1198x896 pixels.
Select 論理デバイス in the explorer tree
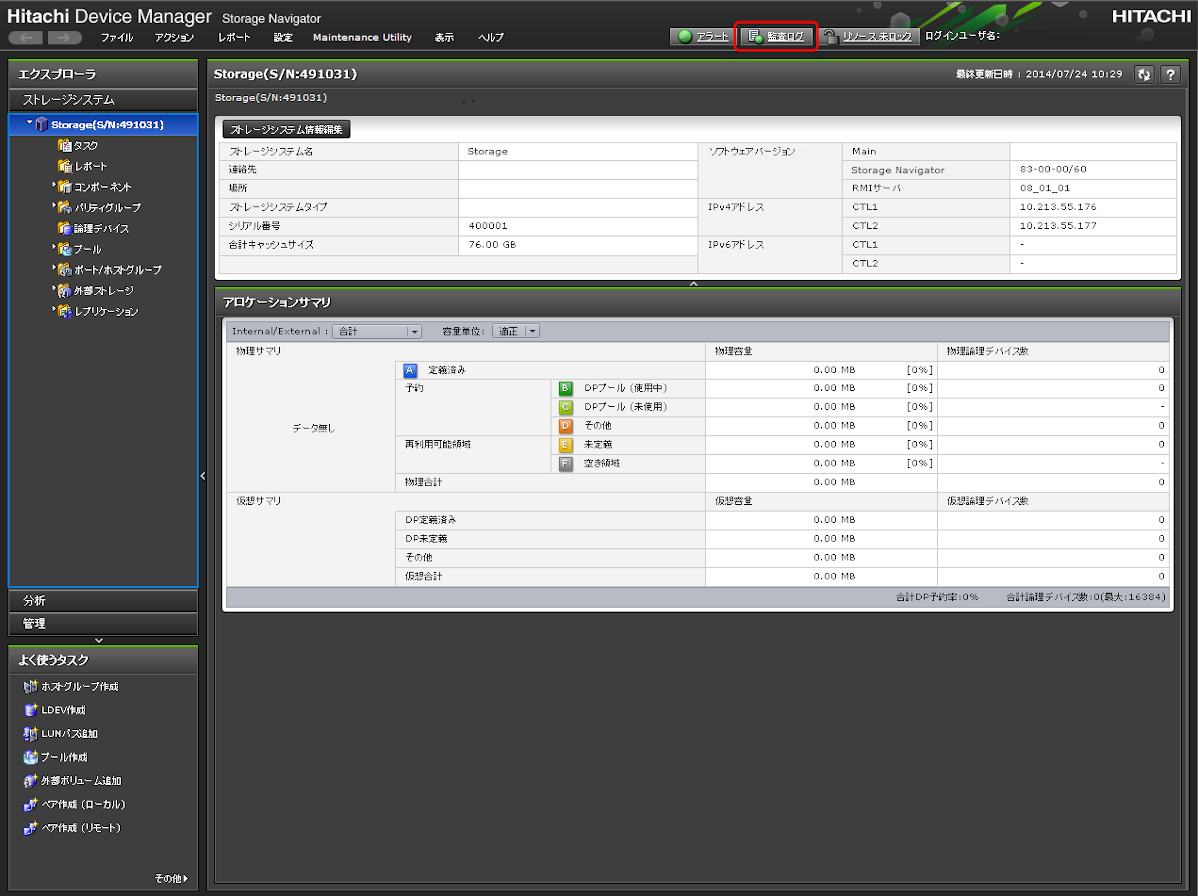pyautogui.click(x=101, y=228)
